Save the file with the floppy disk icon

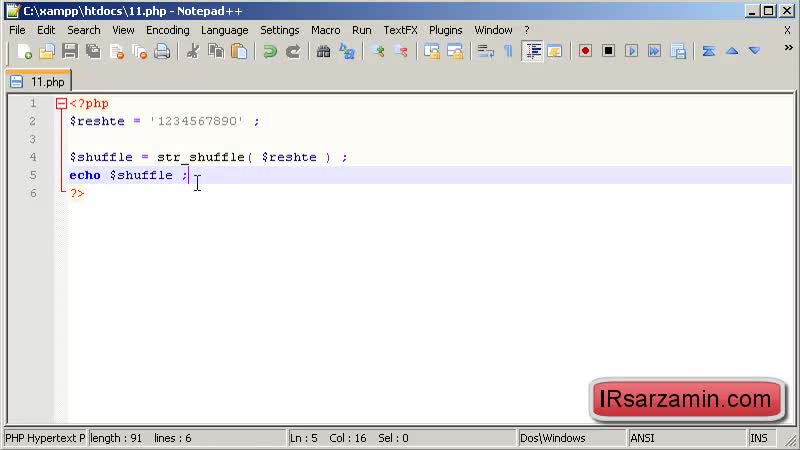click(70, 52)
